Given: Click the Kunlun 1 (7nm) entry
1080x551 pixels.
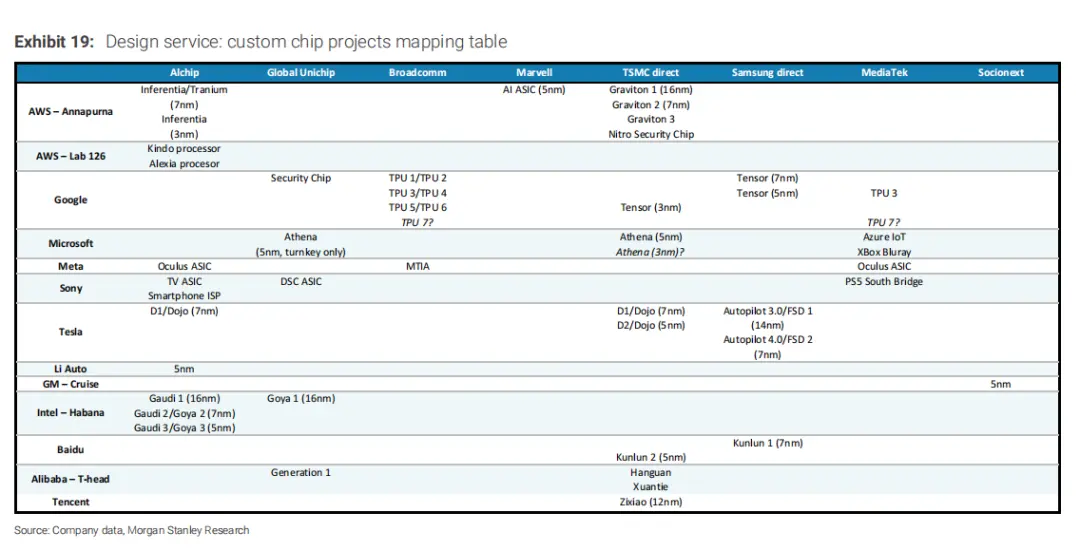Looking at the screenshot, I should click(x=767, y=443).
